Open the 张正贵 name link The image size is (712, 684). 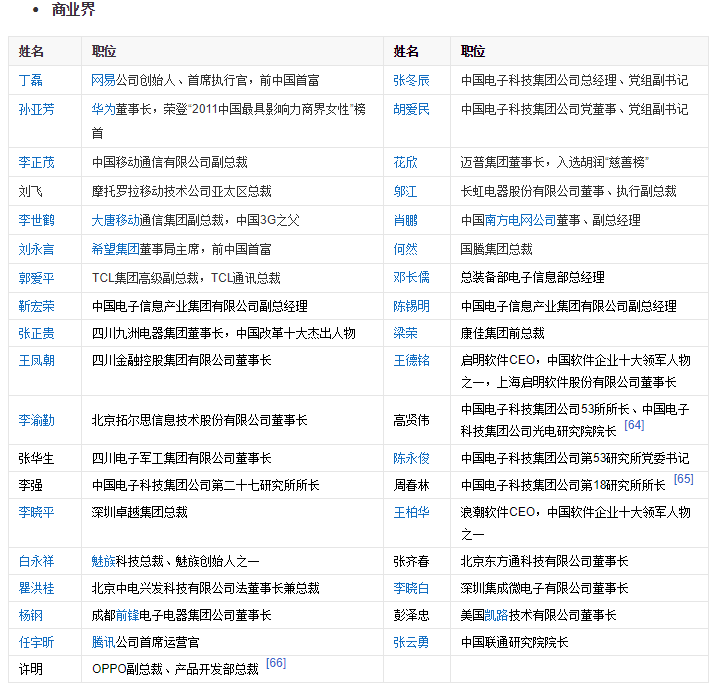coord(36,333)
